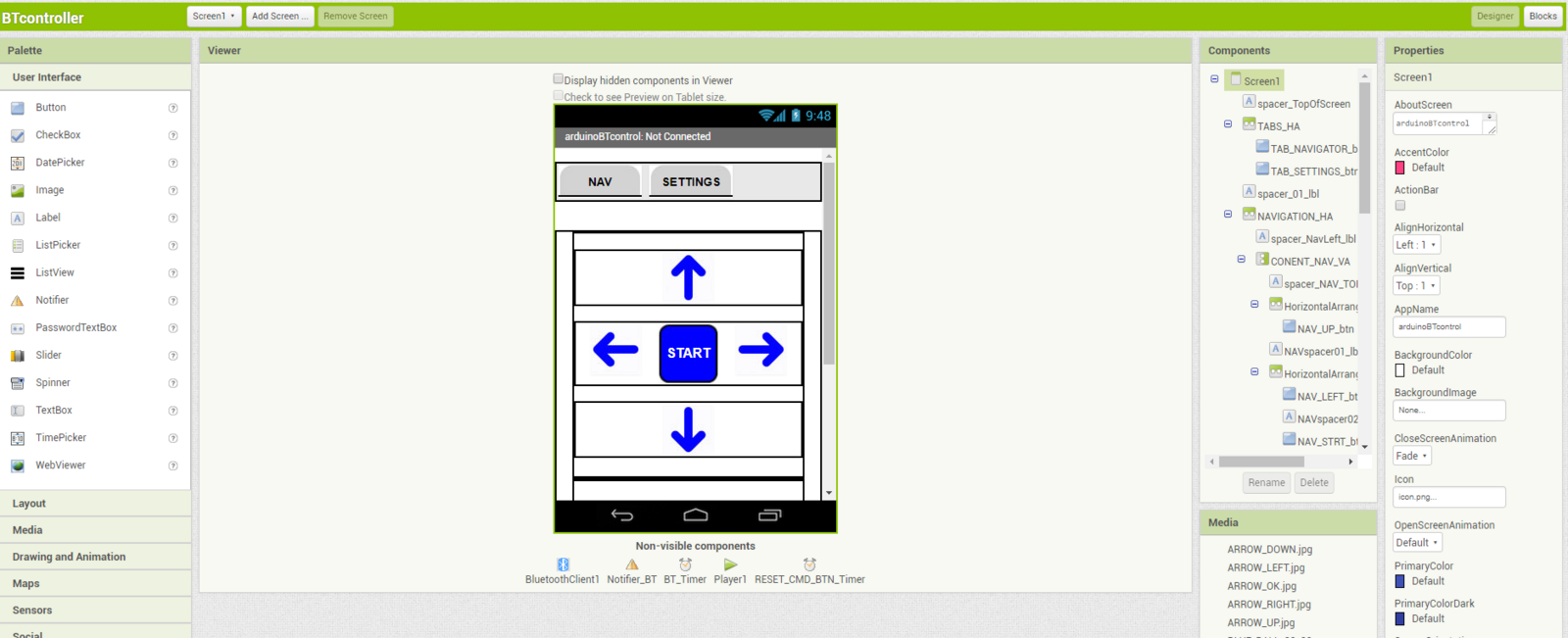Select the Player1 component icon
Image resolution: width=1568 pixels, height=638 pixels.
pyautogui.click(x=730, y=564)
